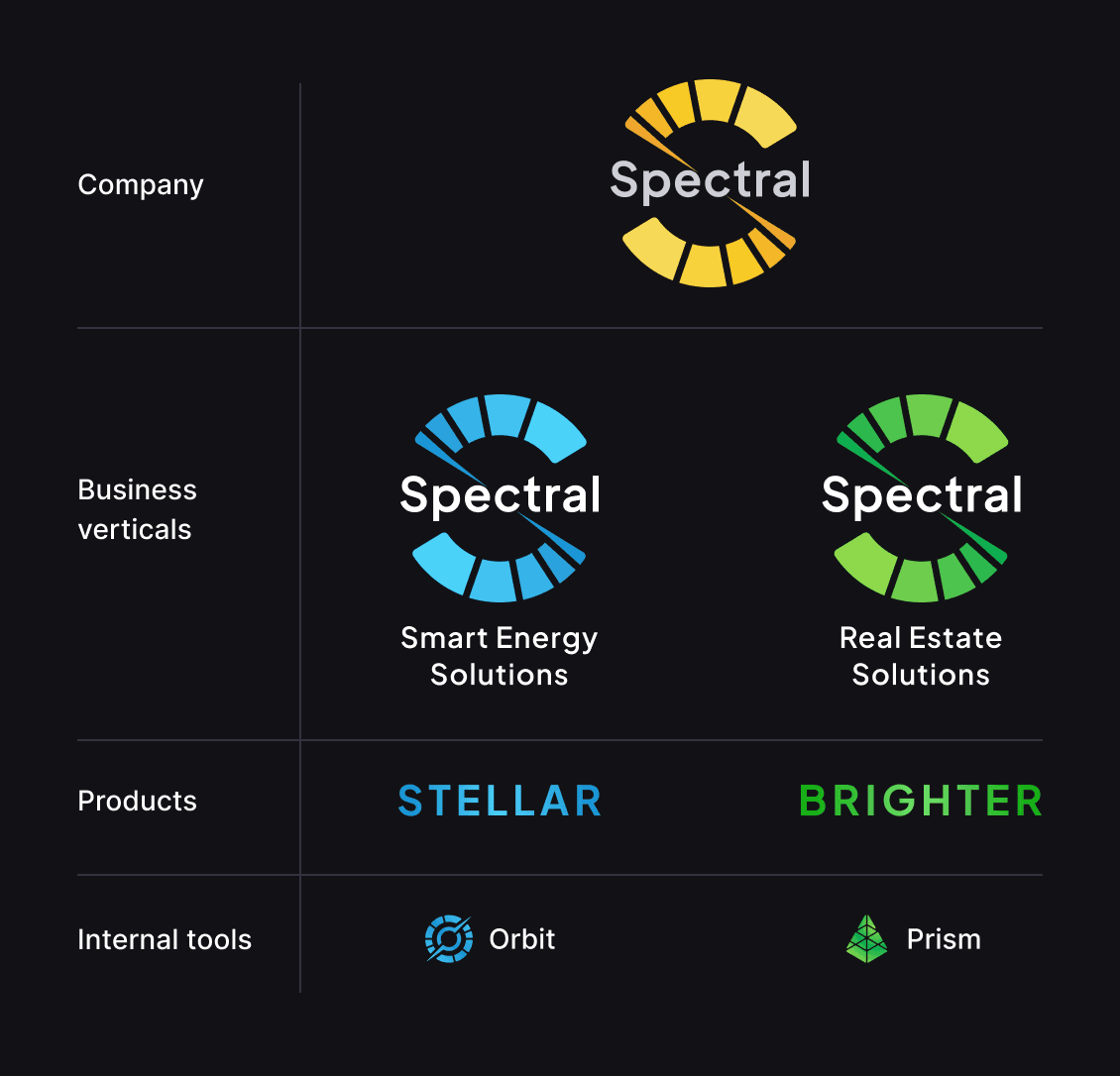1120x1076 pixels.
Task: Click the Products row label
Action: coord(137,802)
